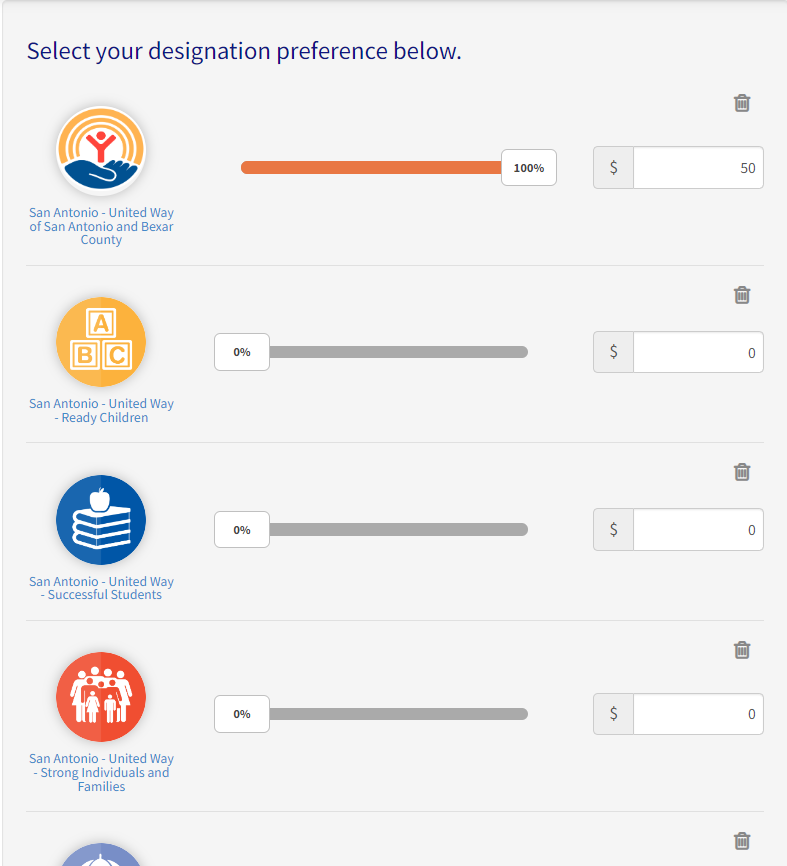The width and height of the screenshot is (787, 866).
Task: Click the red family group icon
Action: (101, 697)
